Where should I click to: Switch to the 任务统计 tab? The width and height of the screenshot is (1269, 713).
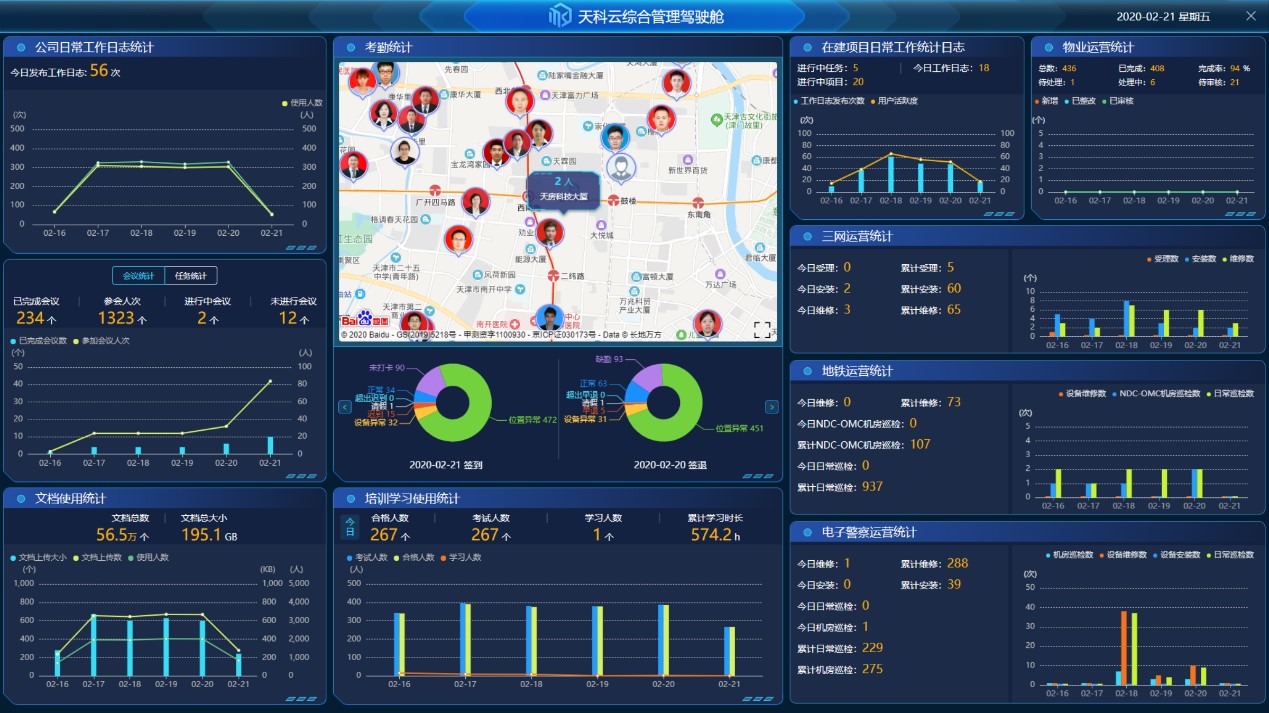coord(191,276)
